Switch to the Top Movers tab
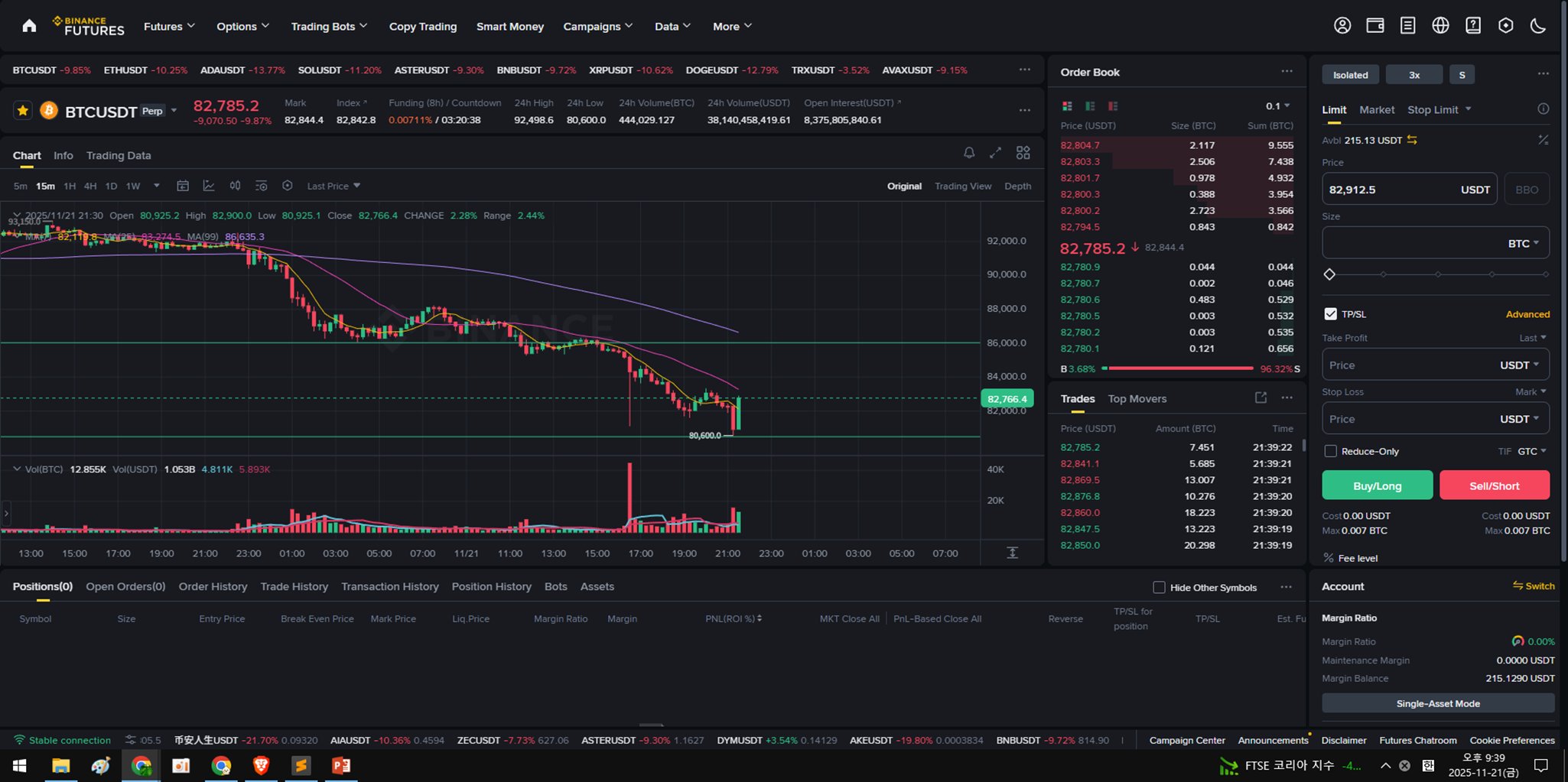The image size is (1568, 782). point(1137,398)
